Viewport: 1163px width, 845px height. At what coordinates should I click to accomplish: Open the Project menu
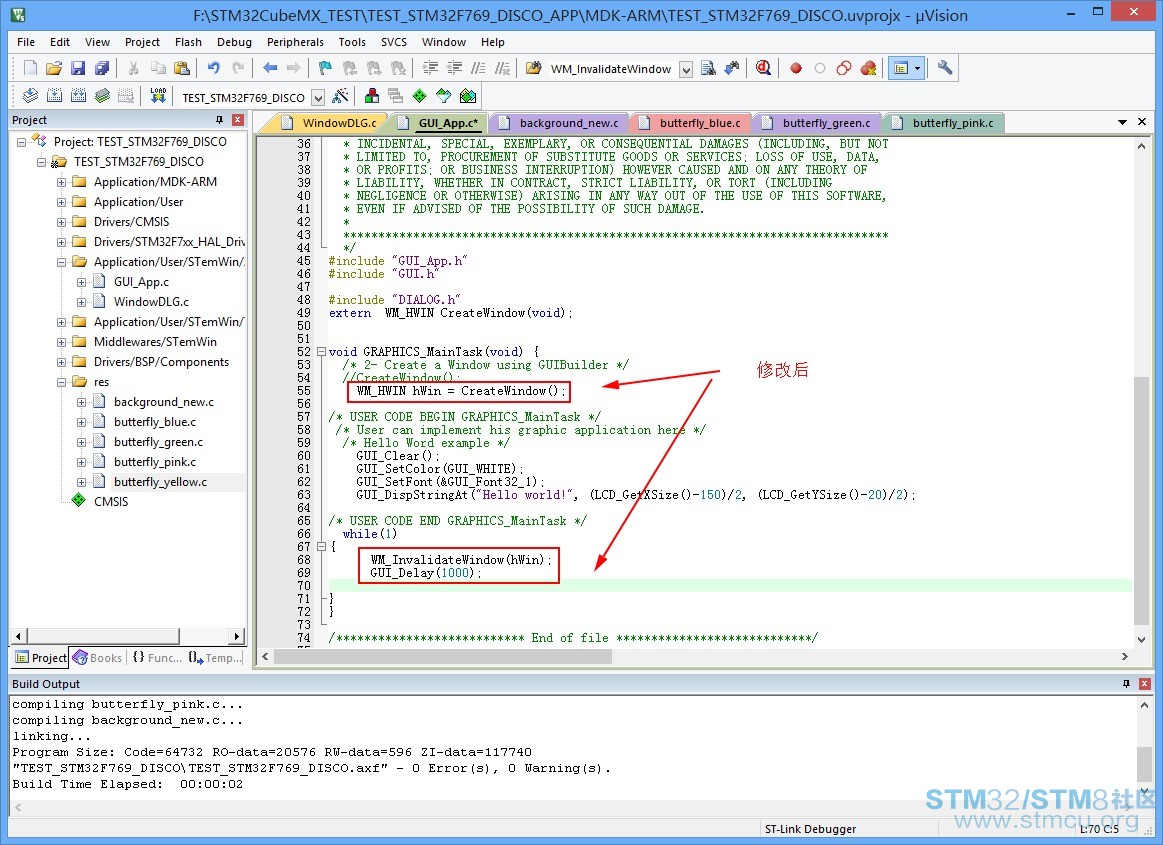point(142,42)
